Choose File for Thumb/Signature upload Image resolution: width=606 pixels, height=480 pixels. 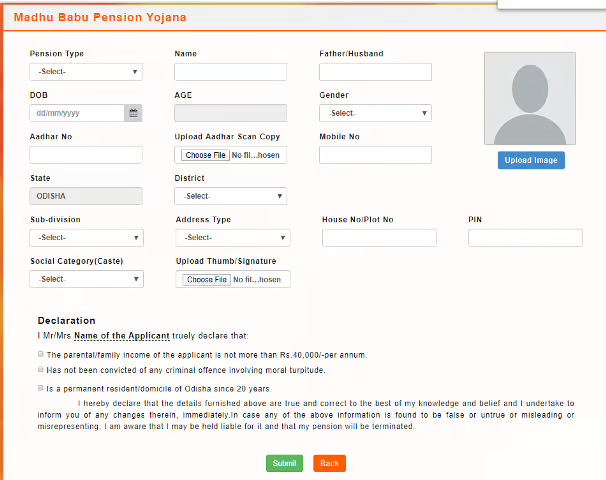(x=207, y=279)
